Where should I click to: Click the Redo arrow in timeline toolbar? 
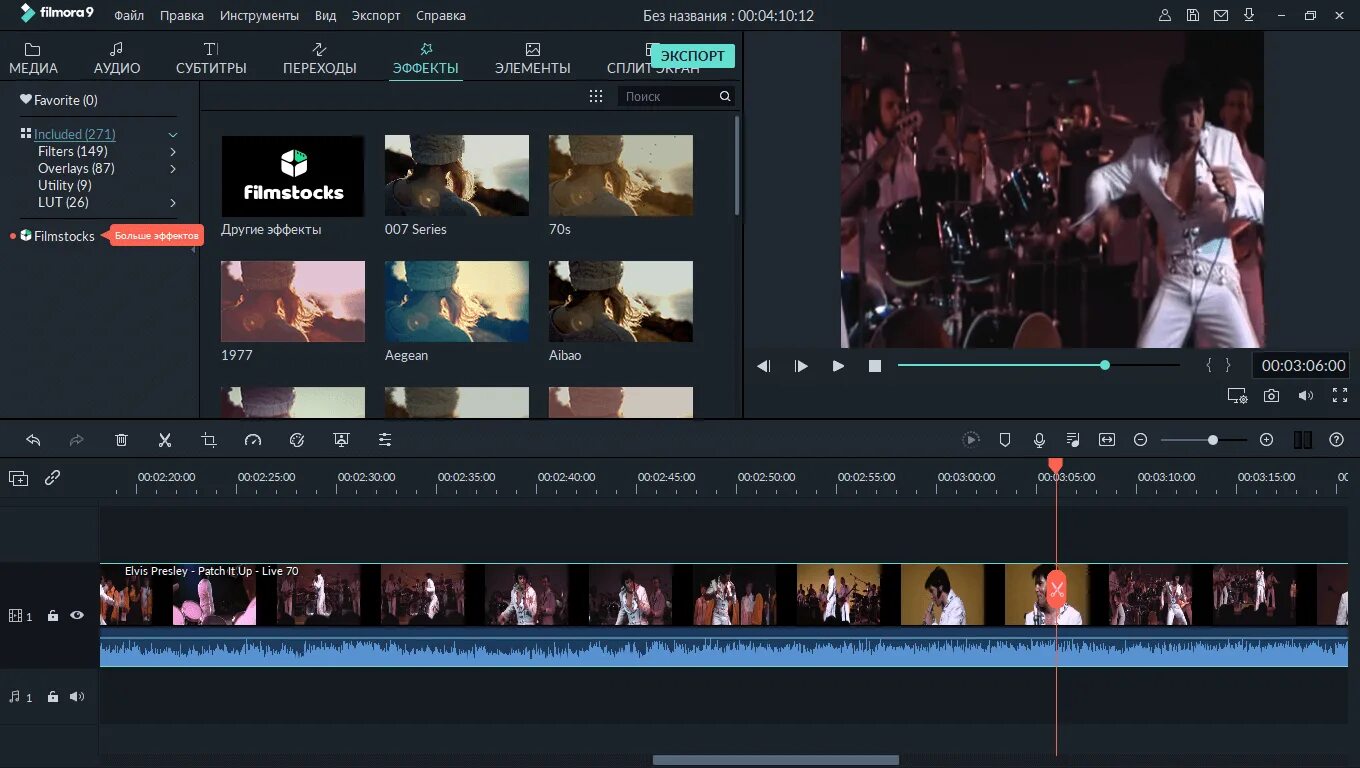tap(77, 440)
